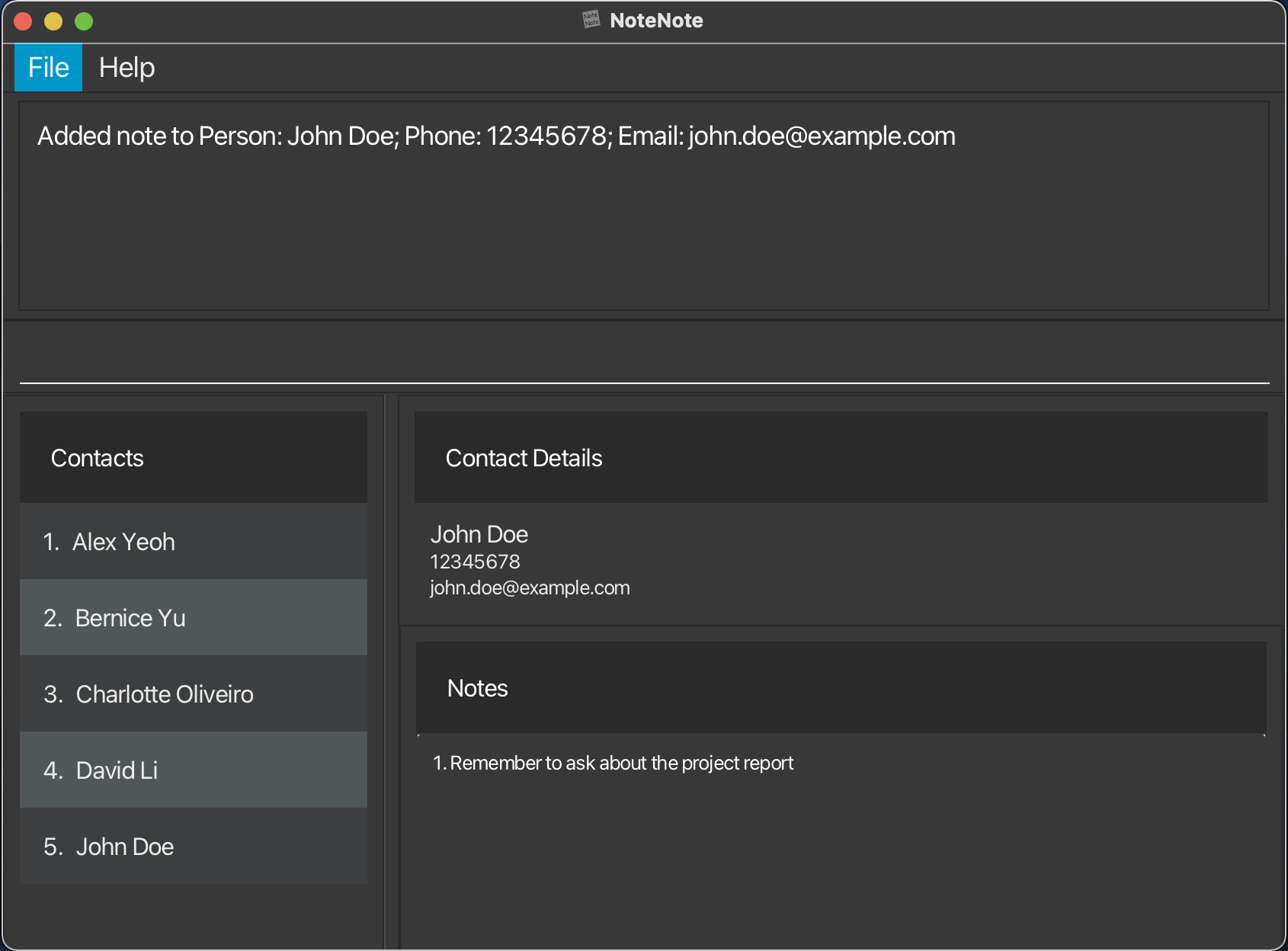This screenshot has width=1288, height=951.
Task: Select the note about the project report
Action: [x=614, y=763]
